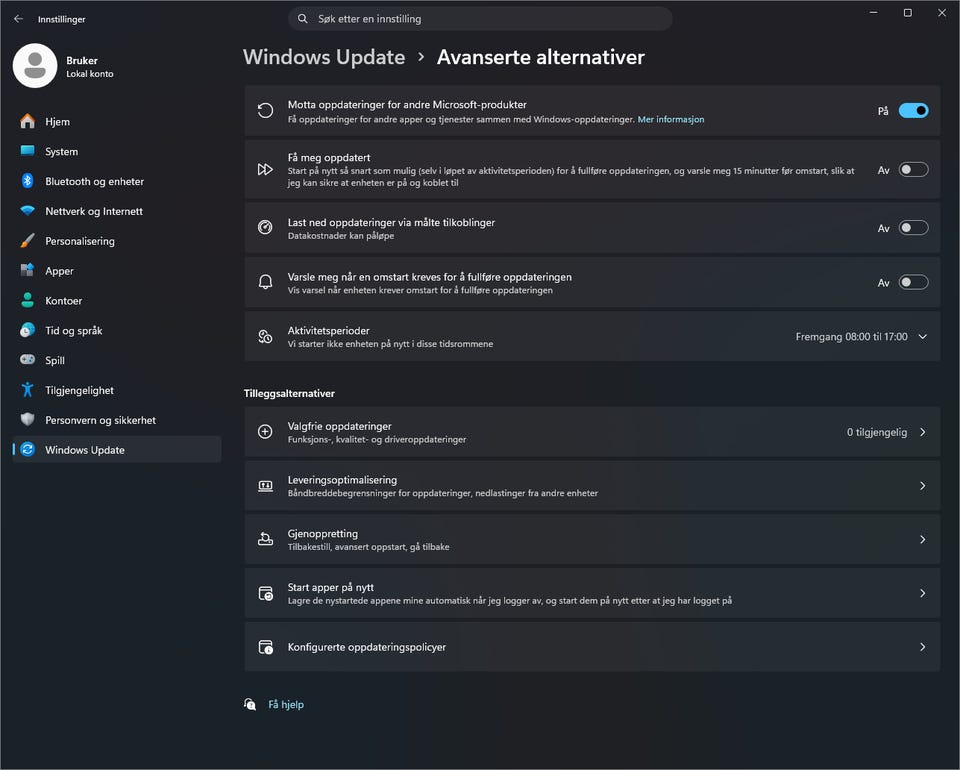The width and height of the screenshot is (960, 770).
Task: Click the Tid og språk globe icon
Action: click(x=28, y=330)
